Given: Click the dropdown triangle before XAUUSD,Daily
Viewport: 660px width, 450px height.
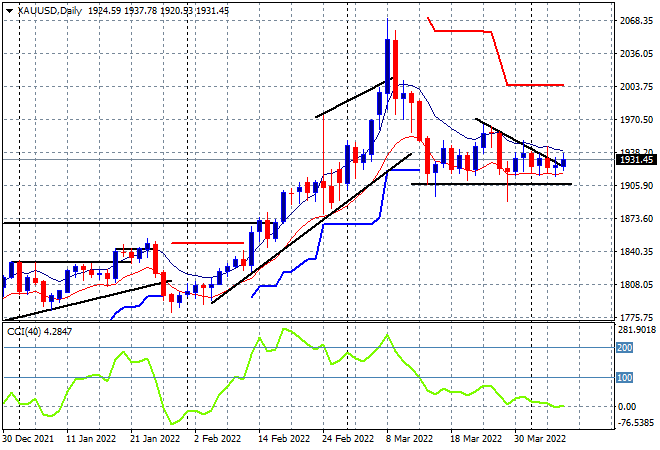Looking at the screenshot, I should tap(10, 11).
